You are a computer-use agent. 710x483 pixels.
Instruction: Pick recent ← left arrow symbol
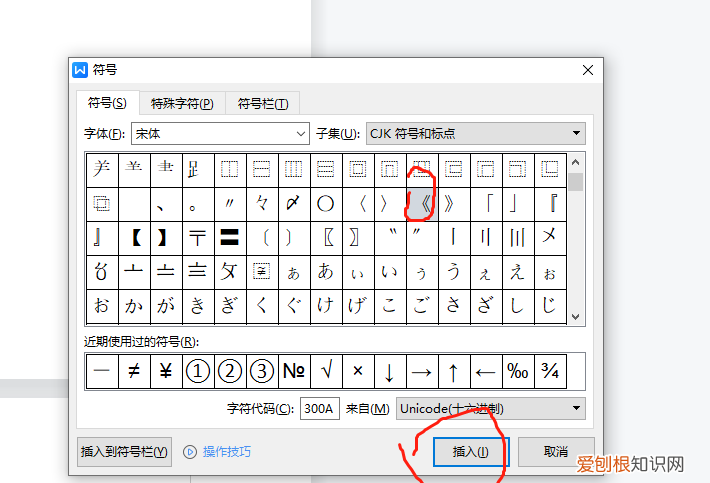pyautogui.click(x=486, y=372)
